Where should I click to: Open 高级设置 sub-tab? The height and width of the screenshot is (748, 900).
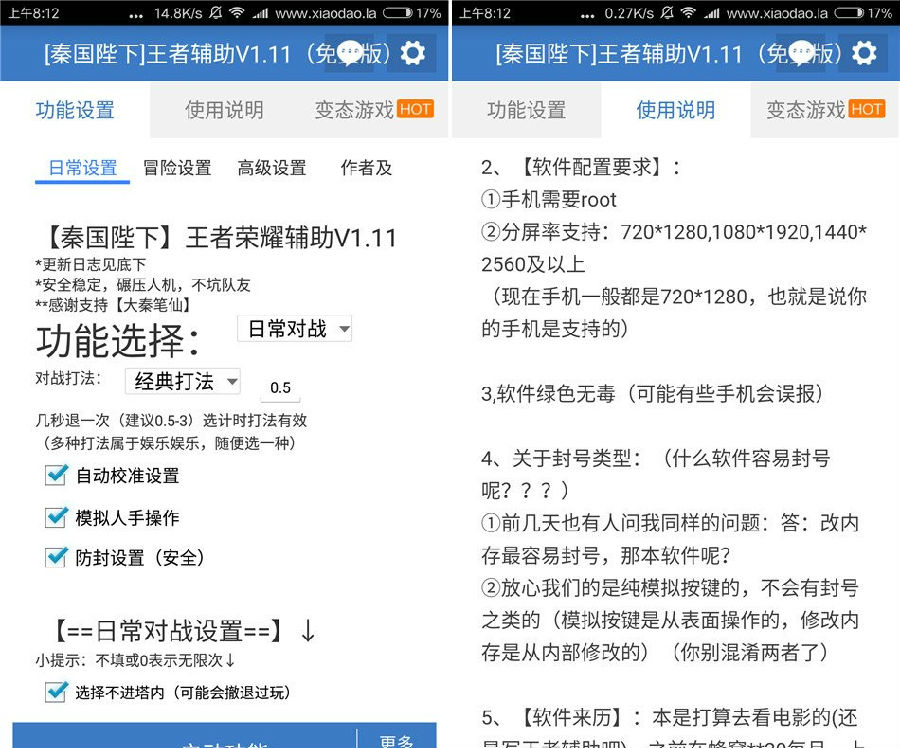(271, 168)
